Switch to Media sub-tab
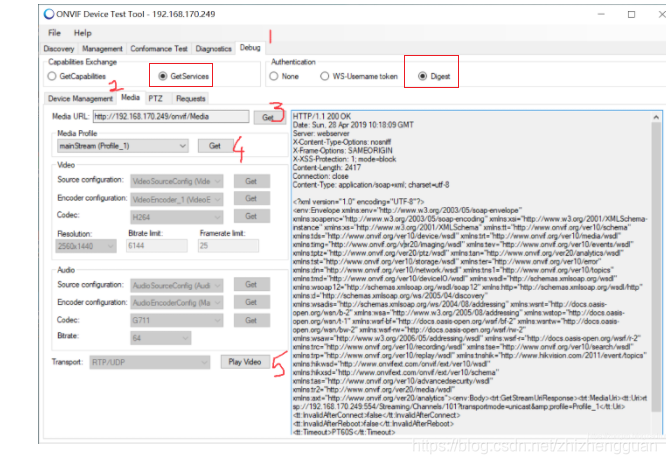This screenshot has height=464, width=666. pos(130,97)
